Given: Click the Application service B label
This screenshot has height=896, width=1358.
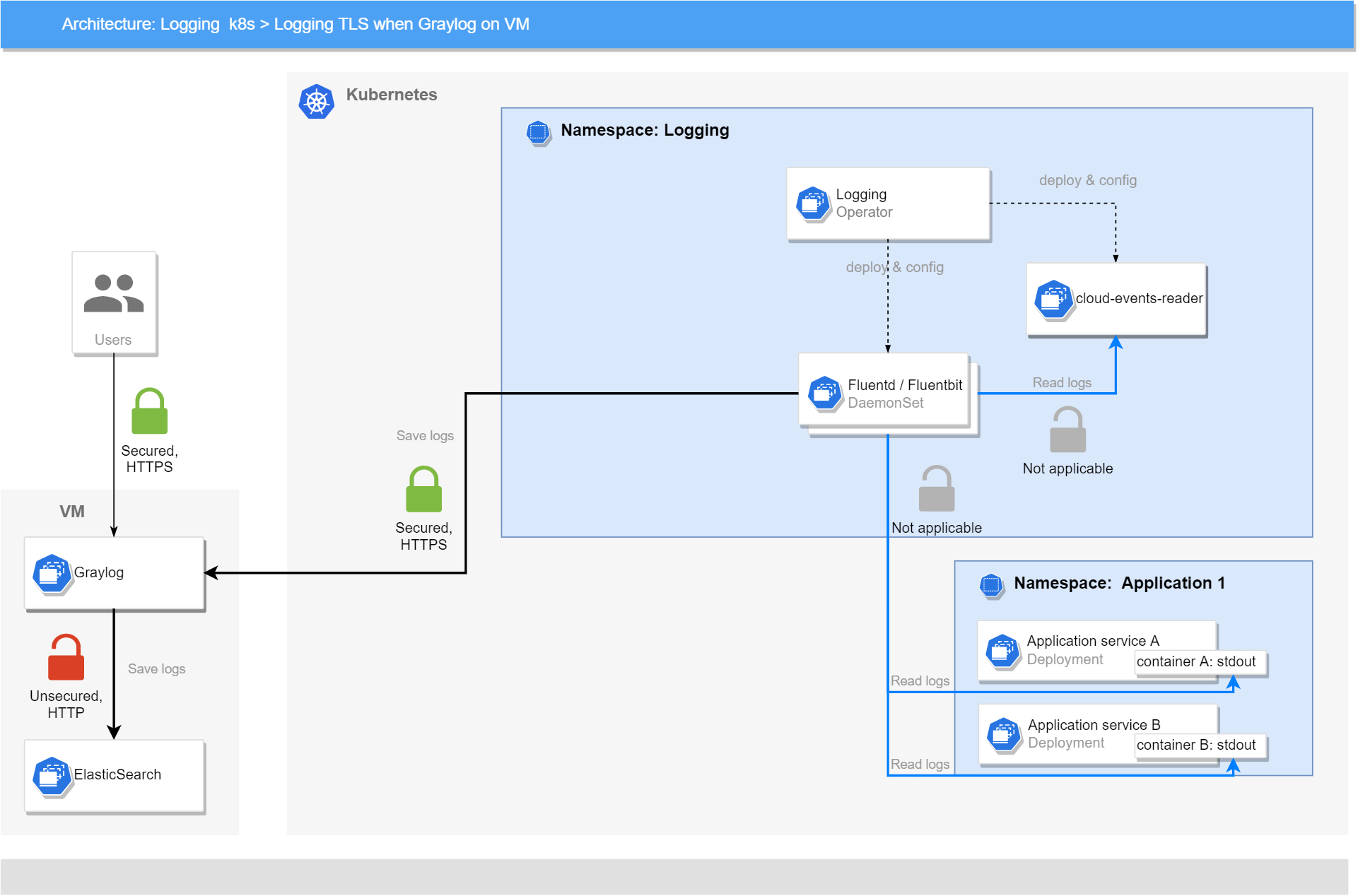Looking at the screenshot, I should [x=1094, y=725].
